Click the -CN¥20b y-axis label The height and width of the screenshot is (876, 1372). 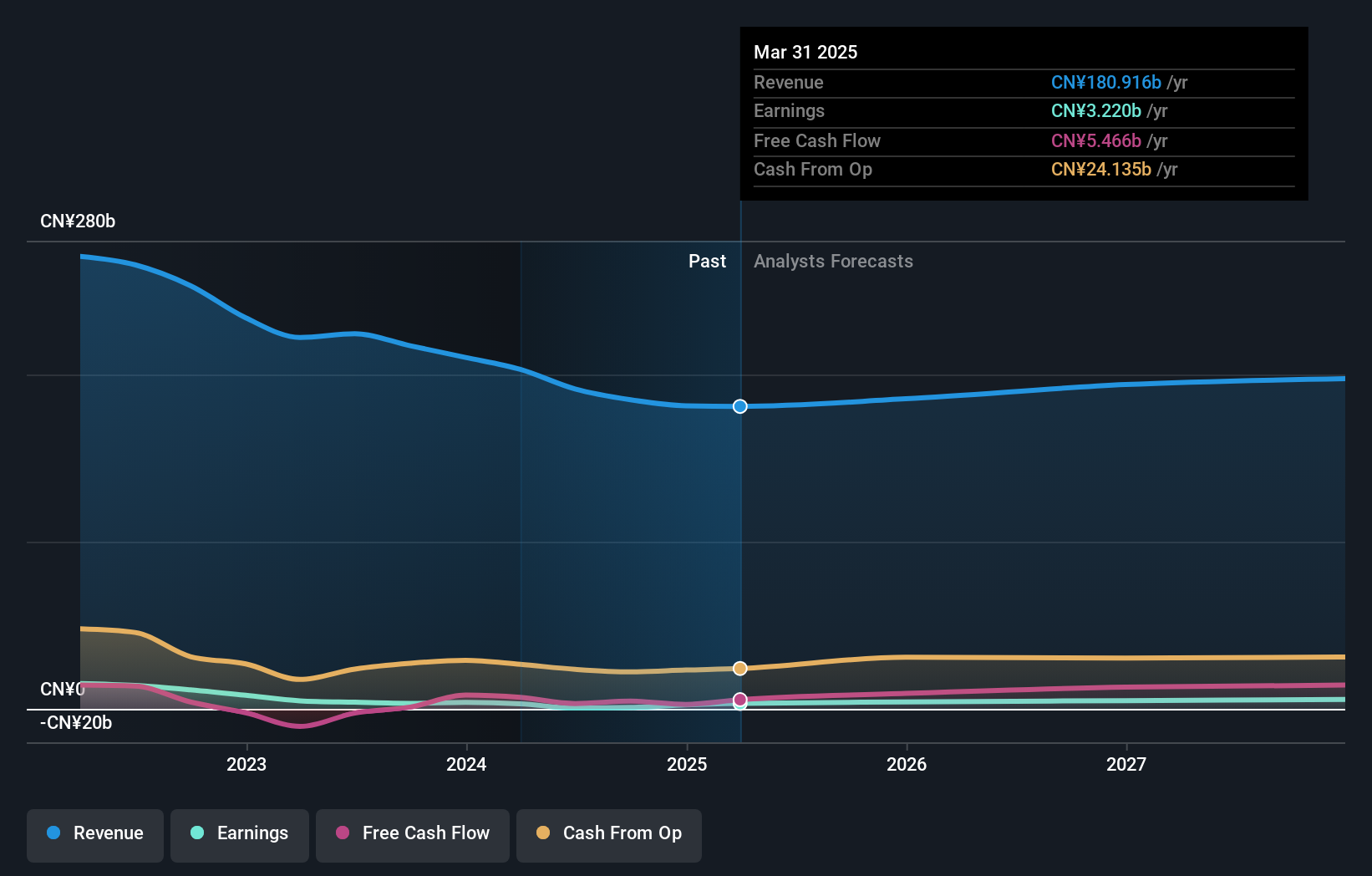pos(76,723)
